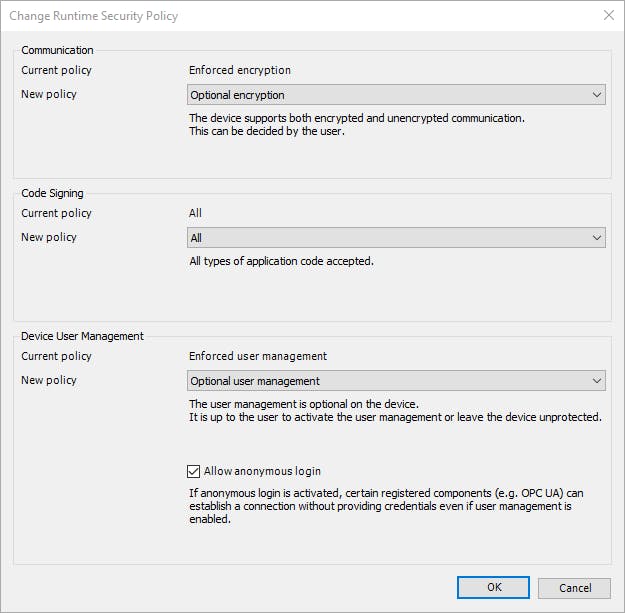Screen dimensions: 625x613
Task: Click the 'Enforced encryption' current policy value
Action: [x=240, y=70]
